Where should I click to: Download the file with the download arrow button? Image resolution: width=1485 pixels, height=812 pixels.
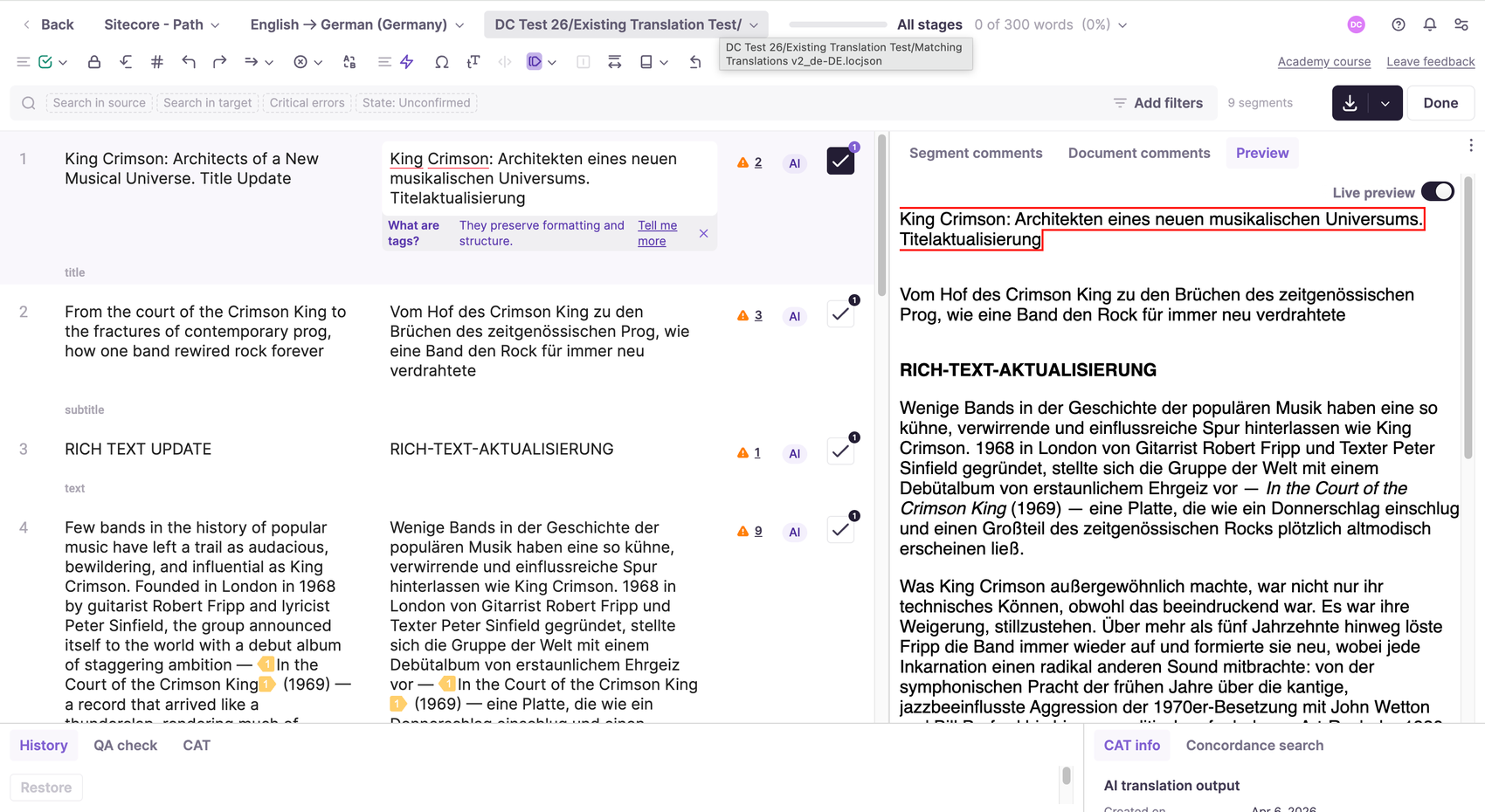tap(1350, 103)
